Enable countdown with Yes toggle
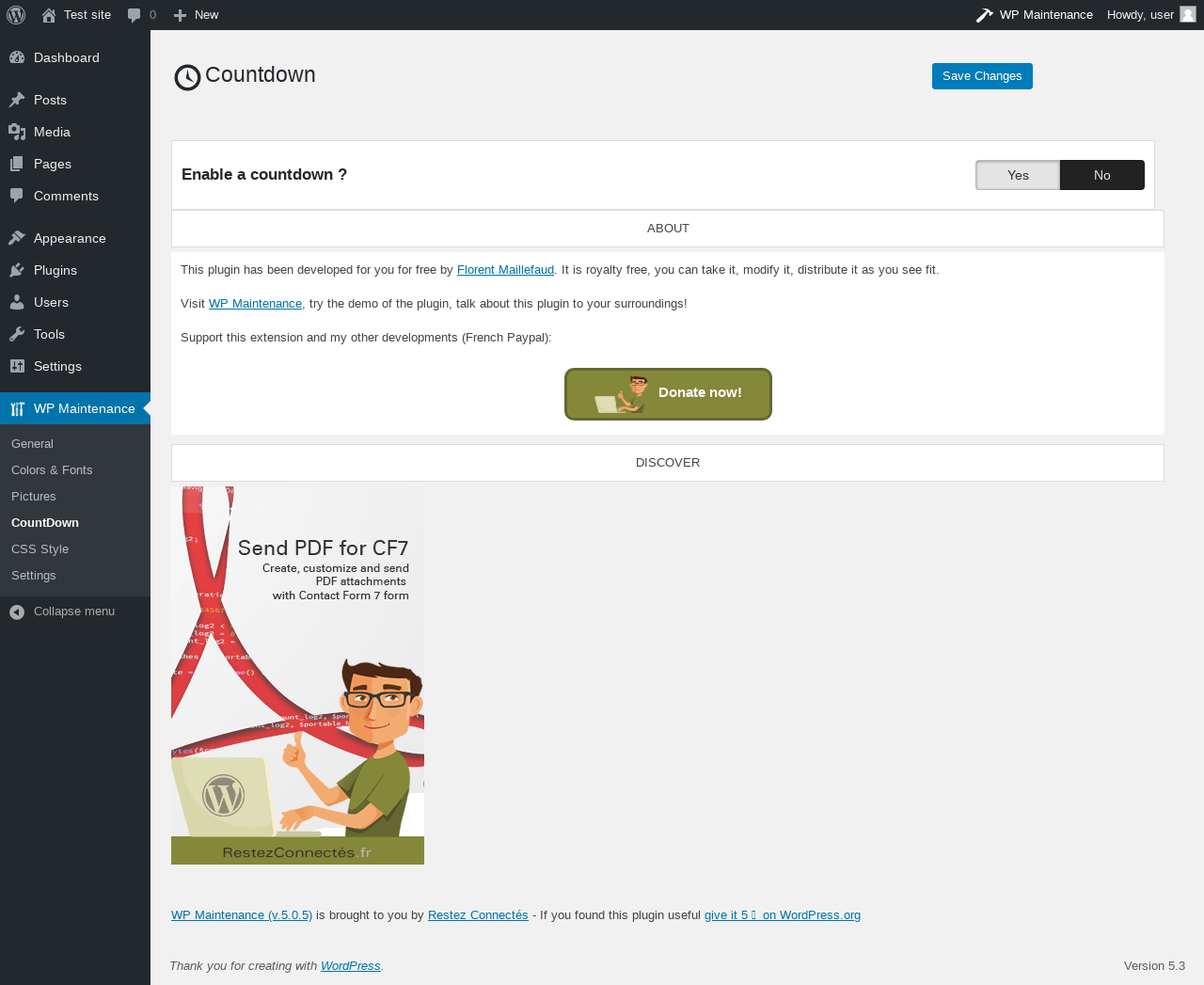 tap(1018, 175)
